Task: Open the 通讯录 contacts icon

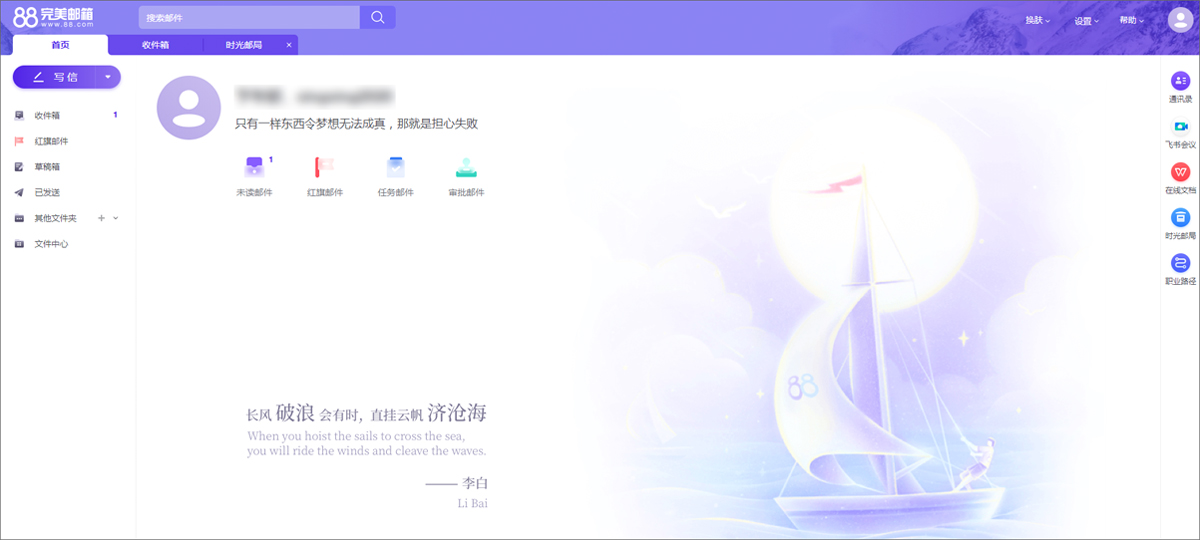Action: [1180, 81]
